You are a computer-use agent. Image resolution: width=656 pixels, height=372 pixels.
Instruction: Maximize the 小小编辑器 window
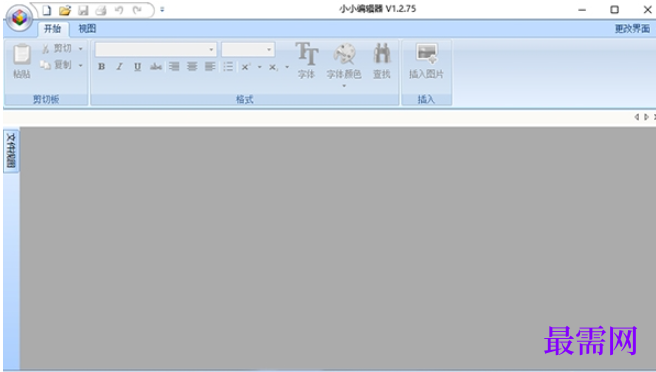(614, 10)
